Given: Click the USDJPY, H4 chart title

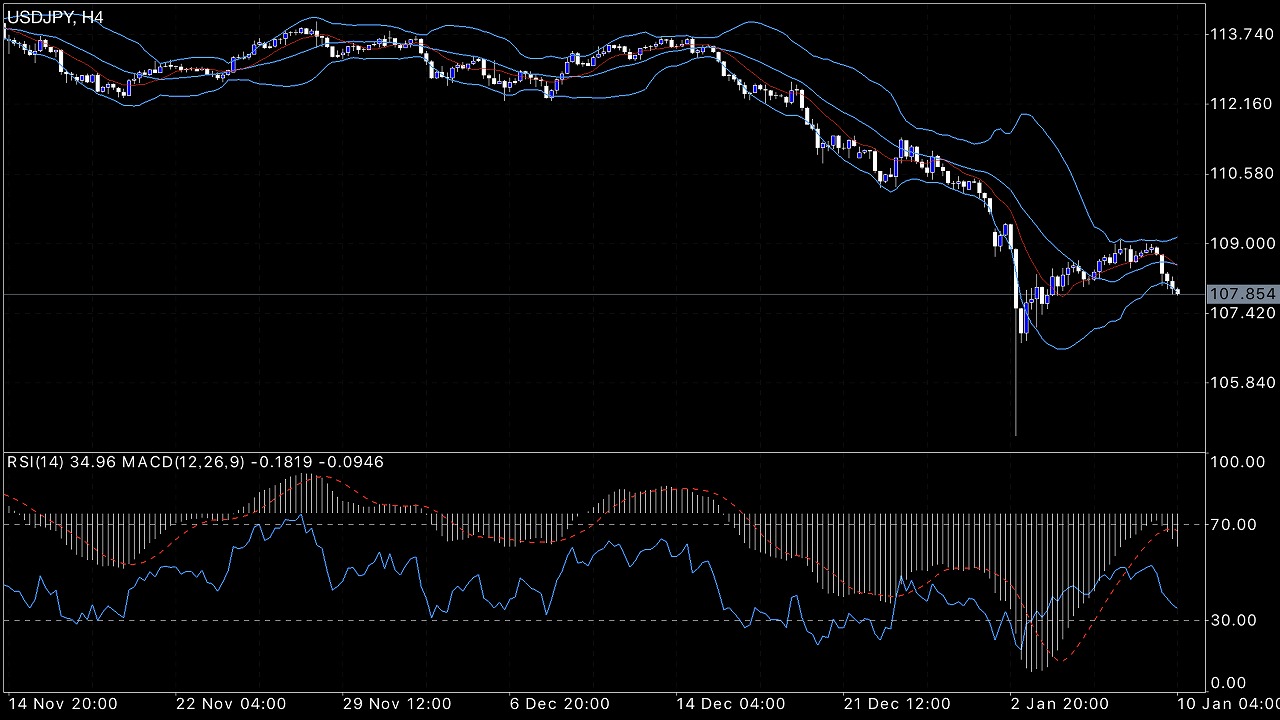Looking at the screenshot, I should click(54, 18).
